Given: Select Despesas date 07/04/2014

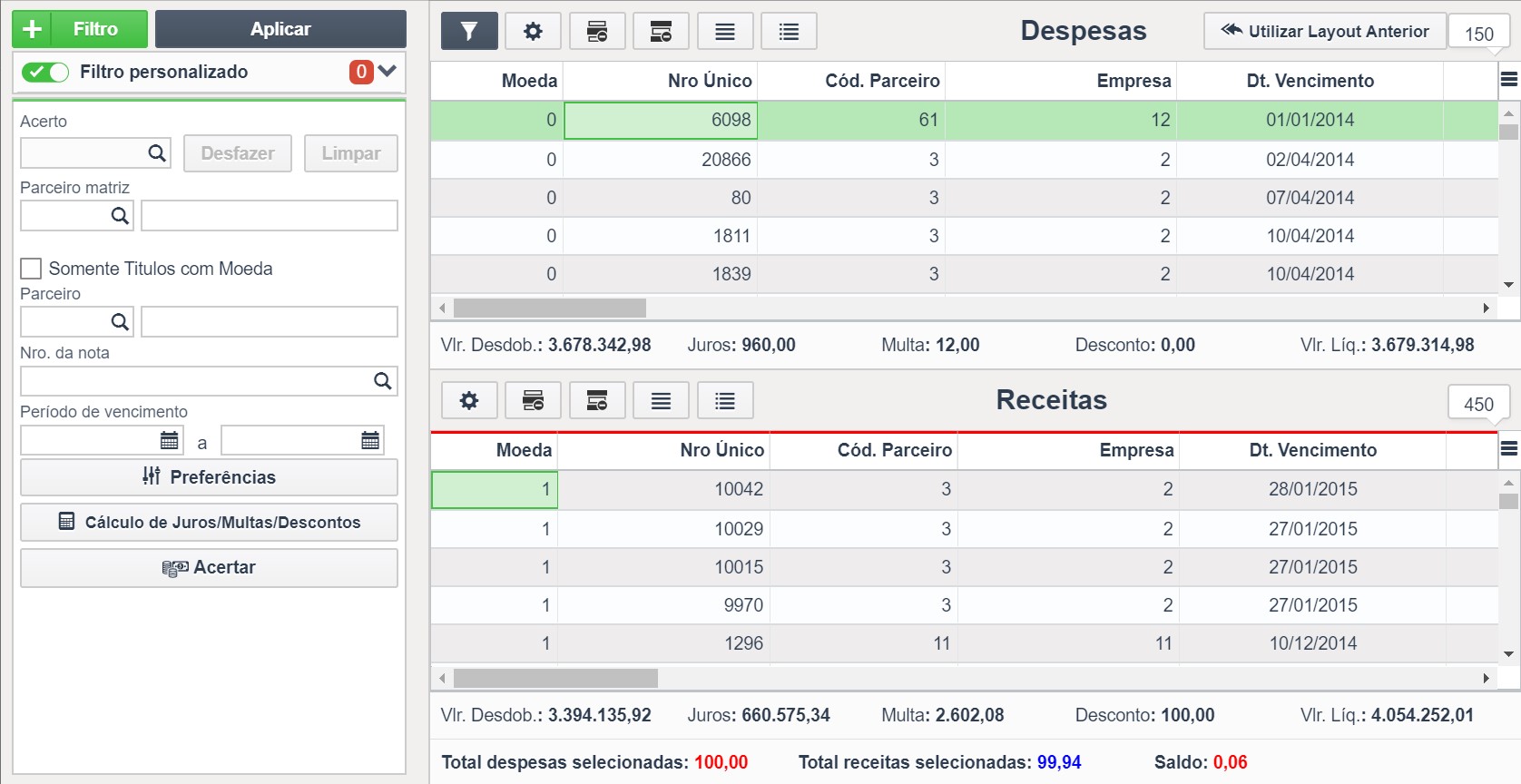Looking at the screenshot, I should 1310,198.
